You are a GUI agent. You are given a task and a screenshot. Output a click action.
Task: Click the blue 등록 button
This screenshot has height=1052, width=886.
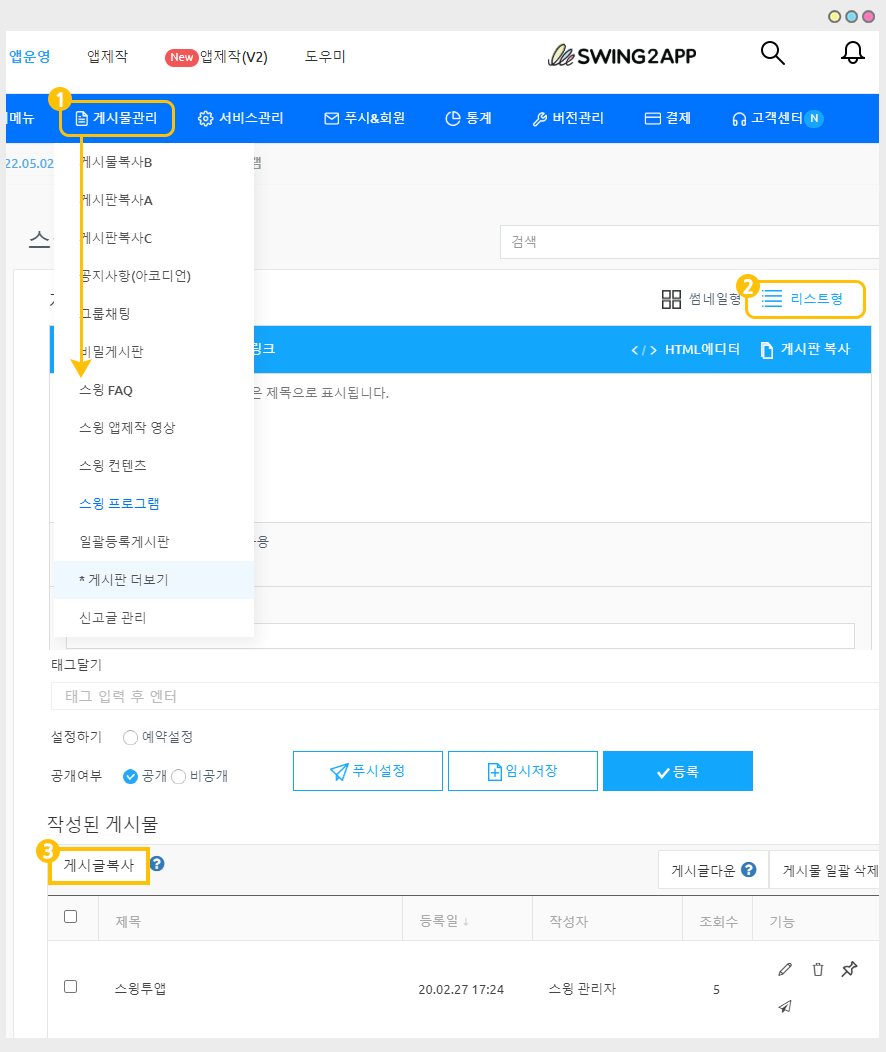coord(677,772)
